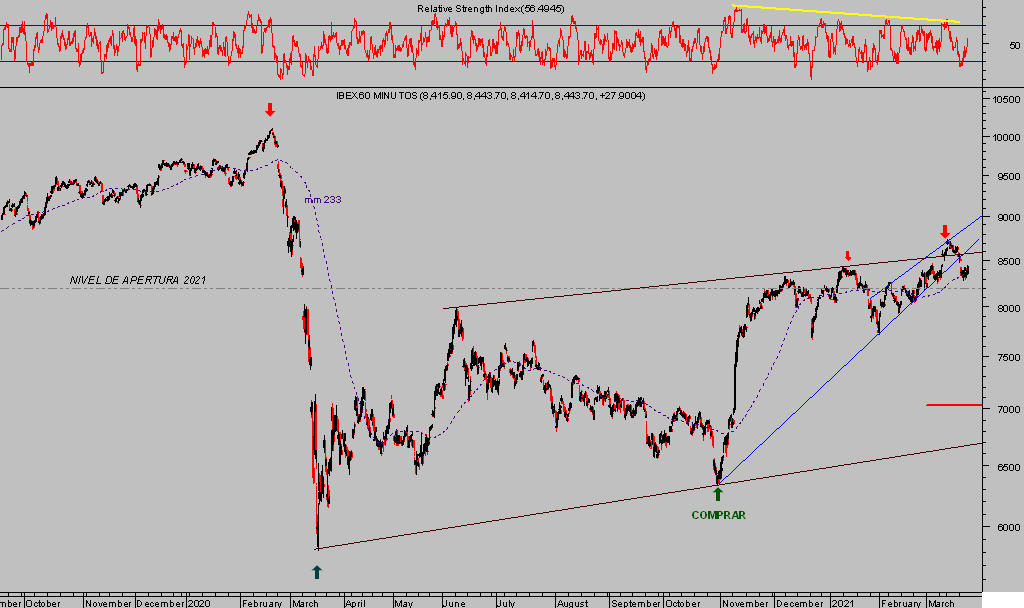This screenshot has width=1024, height=608.
Task: Click the 8000 price axis value
Action: coord(1008,308)
